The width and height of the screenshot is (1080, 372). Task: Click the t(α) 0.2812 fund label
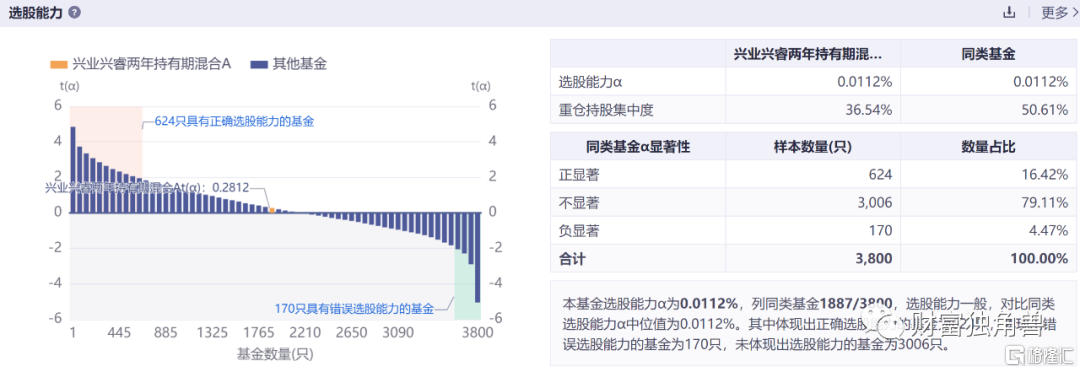[x=146, y=187]
